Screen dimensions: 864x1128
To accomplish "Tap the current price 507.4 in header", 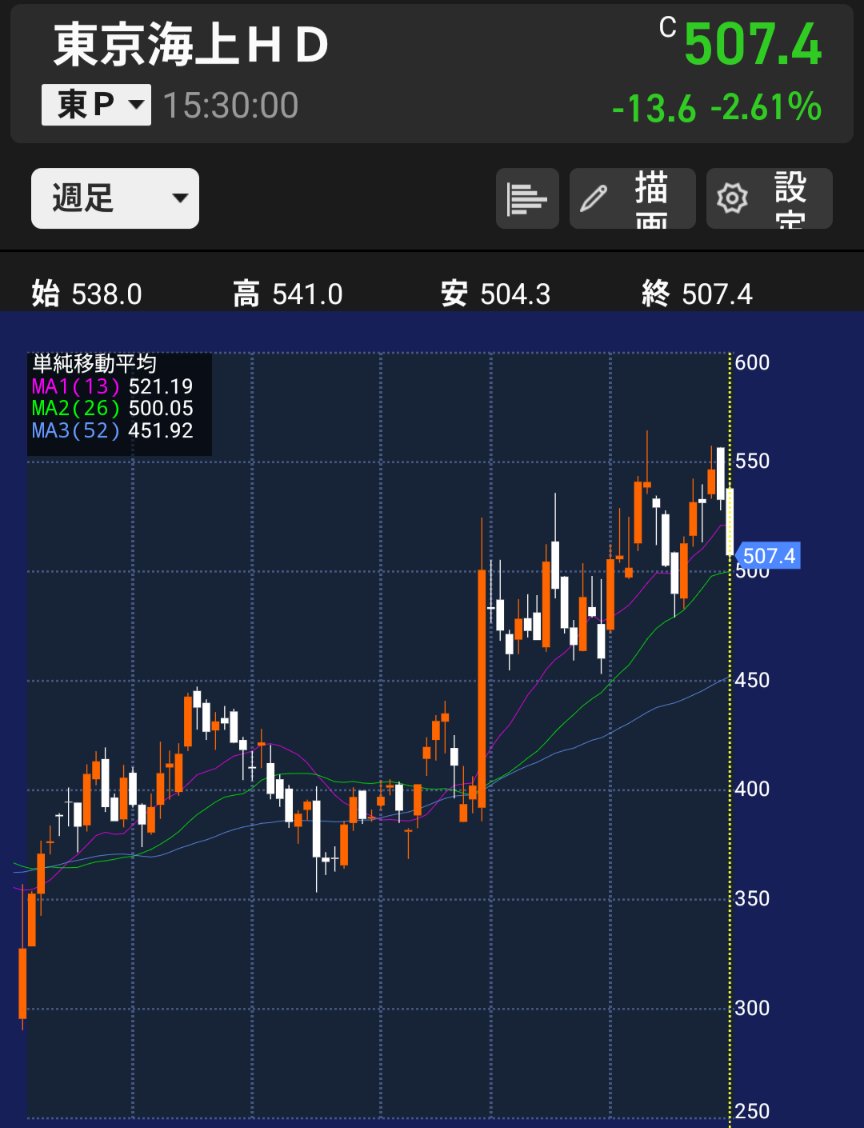I will 752,45.
